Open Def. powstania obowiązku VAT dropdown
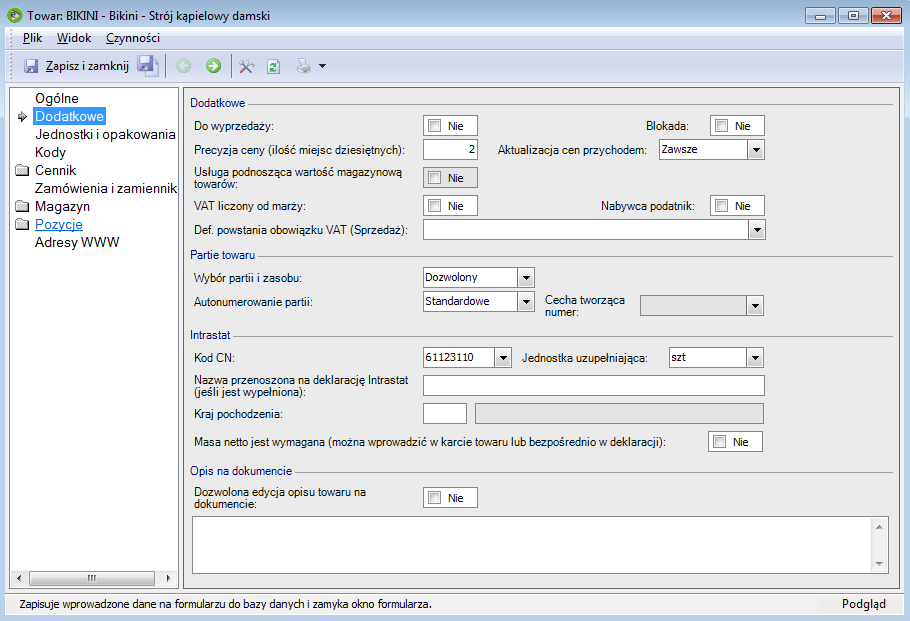 pyautogui.click(x=757, y=230)
